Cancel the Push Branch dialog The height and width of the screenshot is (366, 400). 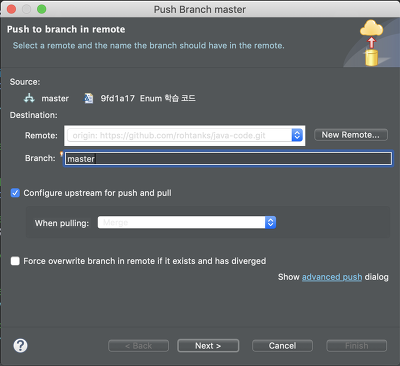tap(282, 346)
